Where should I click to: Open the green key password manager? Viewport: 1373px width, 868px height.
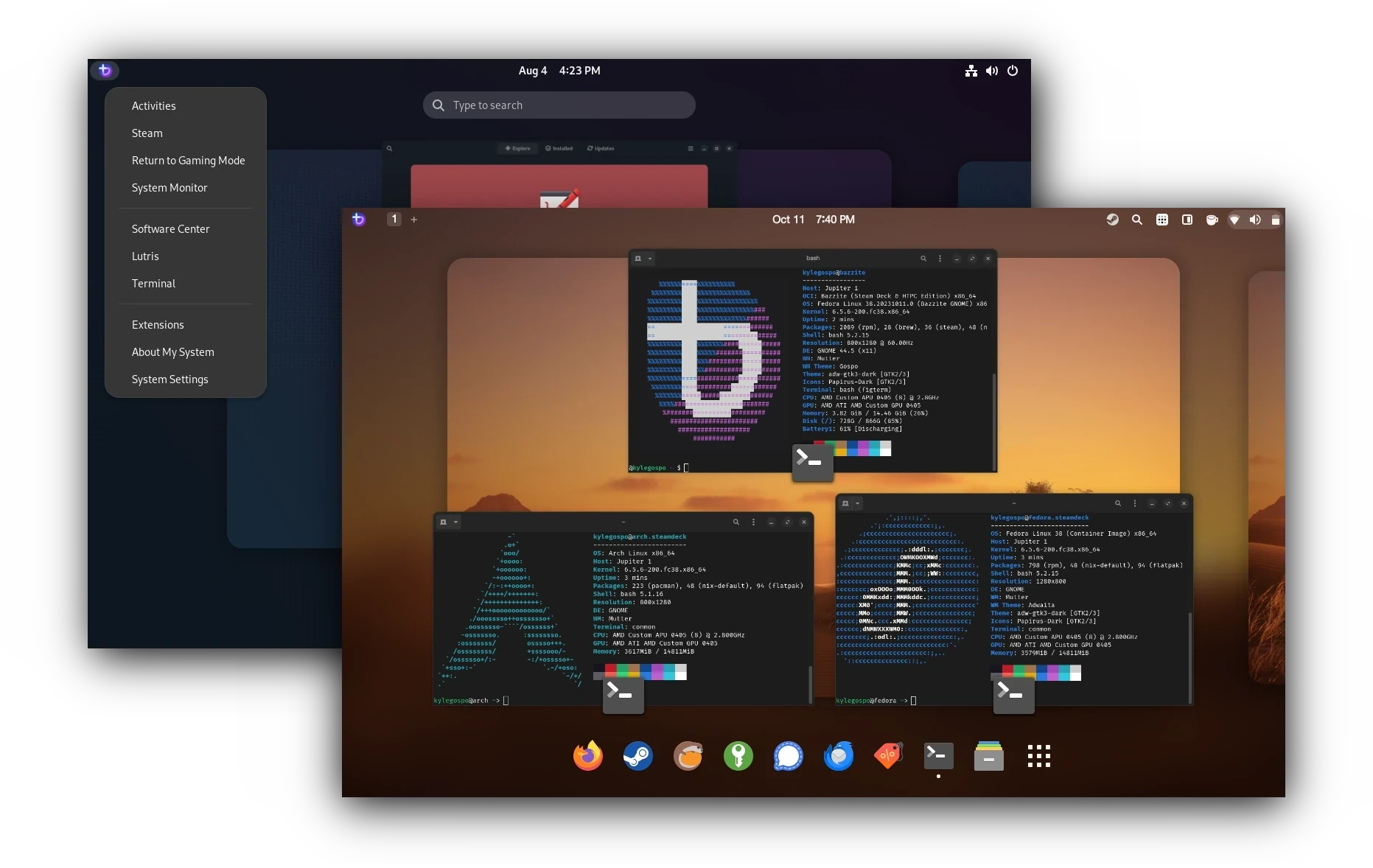738,756
